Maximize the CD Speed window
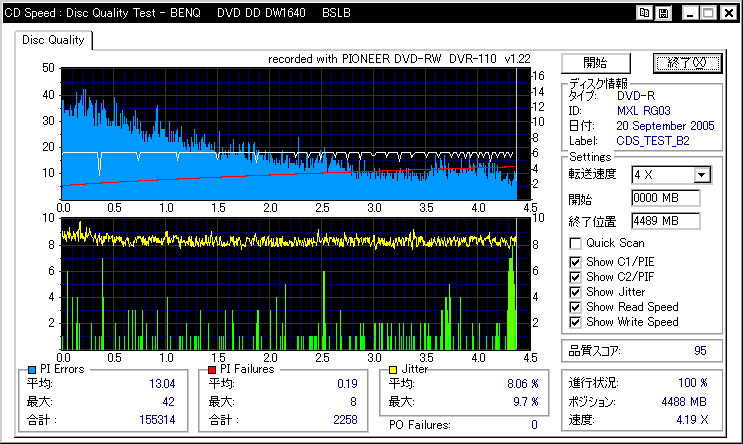The height and width of the screenshot is (444, 743). click(709, 13)
